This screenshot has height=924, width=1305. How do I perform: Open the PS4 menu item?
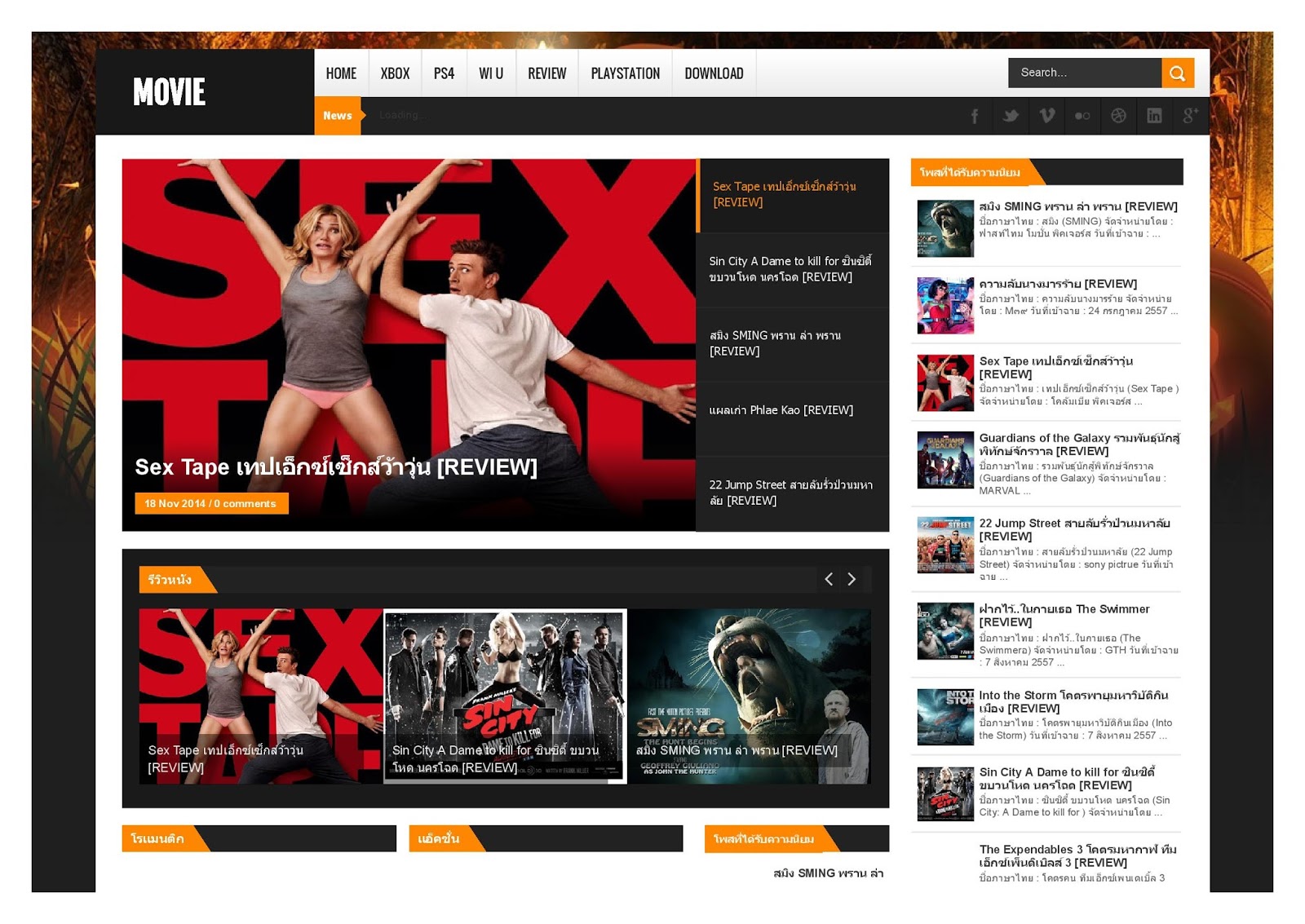444,73
